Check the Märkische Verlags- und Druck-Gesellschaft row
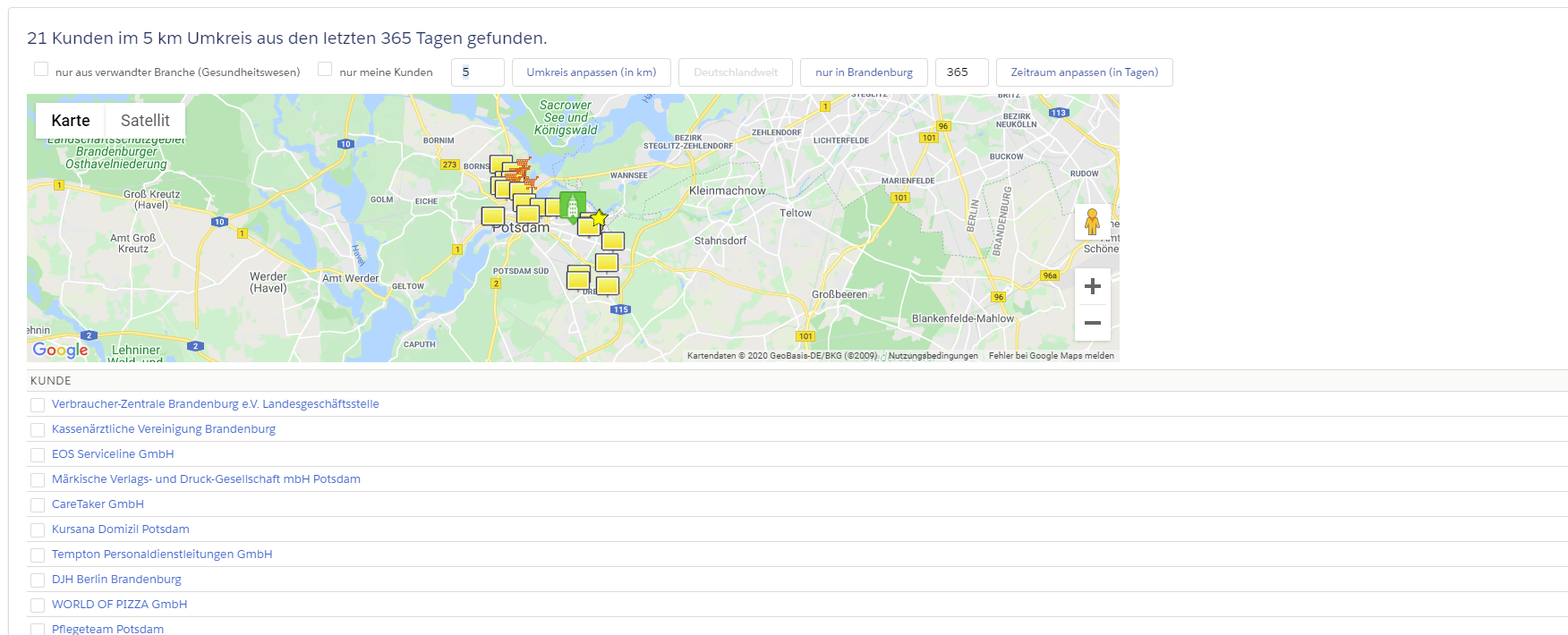Viewport: 1568px width, 635px height. pos(38,480)
